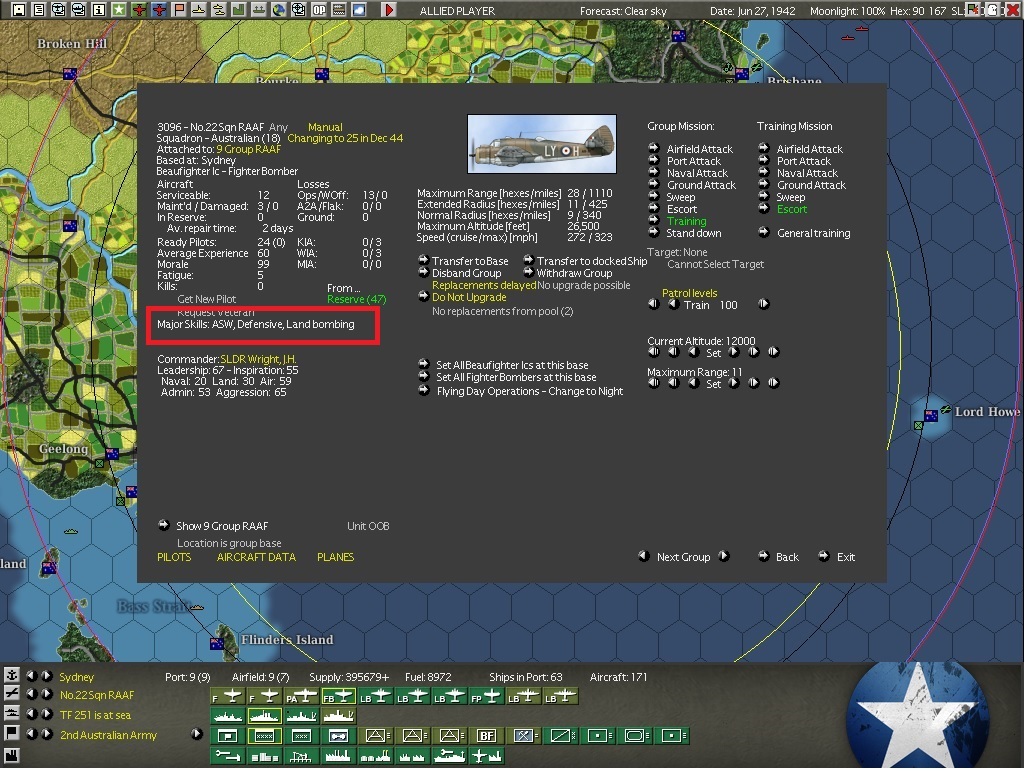Click Set under Current Altitude
1025x771 pixels.
click(713, 353)
